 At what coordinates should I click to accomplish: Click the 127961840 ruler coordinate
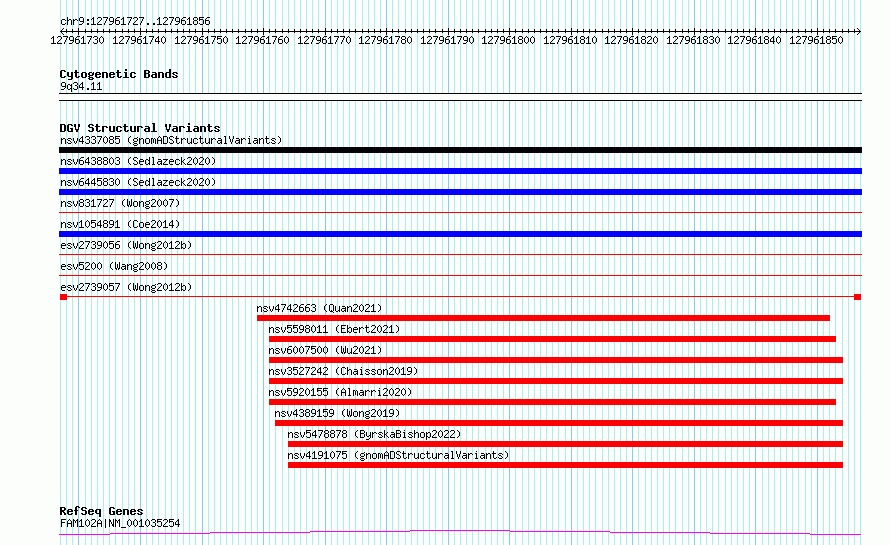pos(754,40)
